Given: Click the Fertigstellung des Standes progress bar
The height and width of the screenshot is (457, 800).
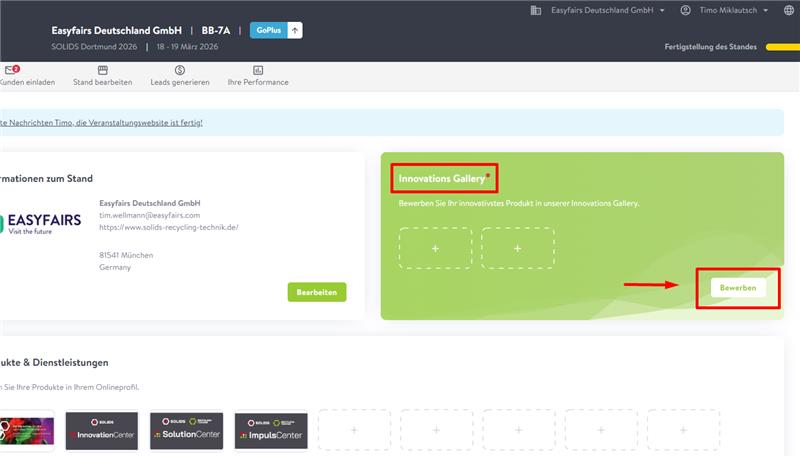Looking at the screenshot, I should [782, 47].
